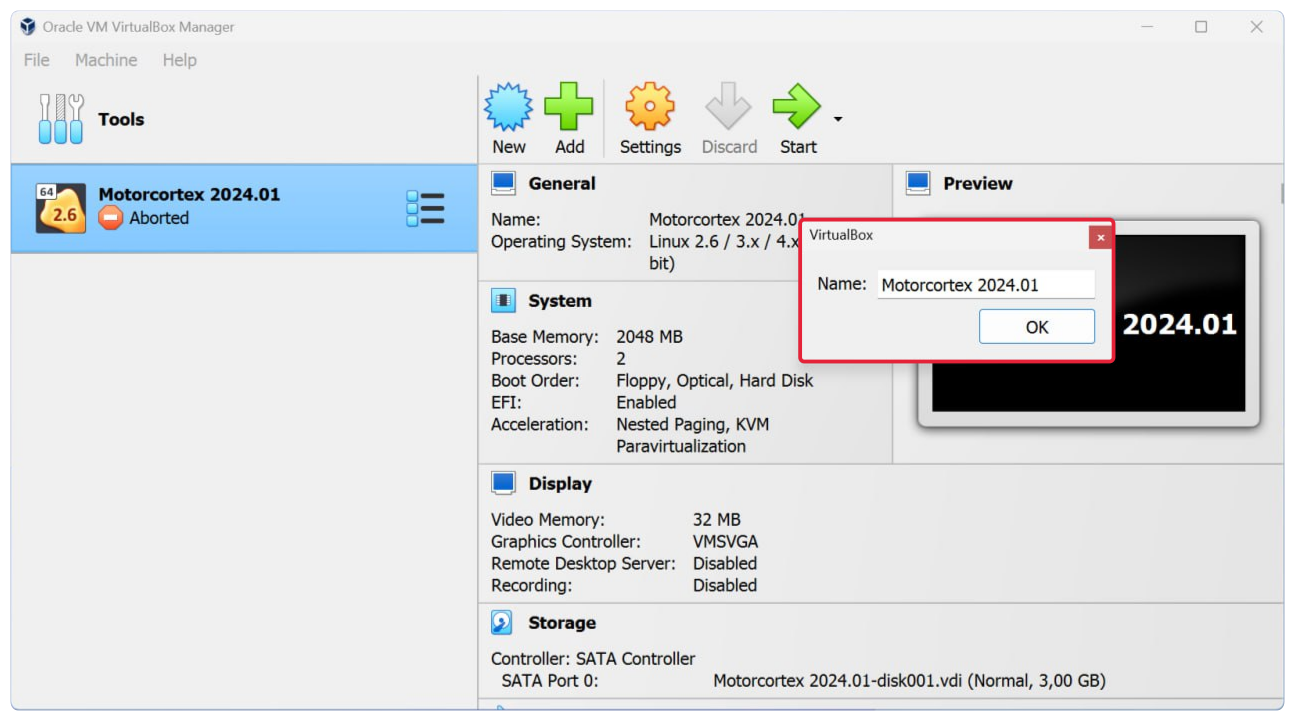Click the Motorcortex 2.6 OS icon

point(60,208)
